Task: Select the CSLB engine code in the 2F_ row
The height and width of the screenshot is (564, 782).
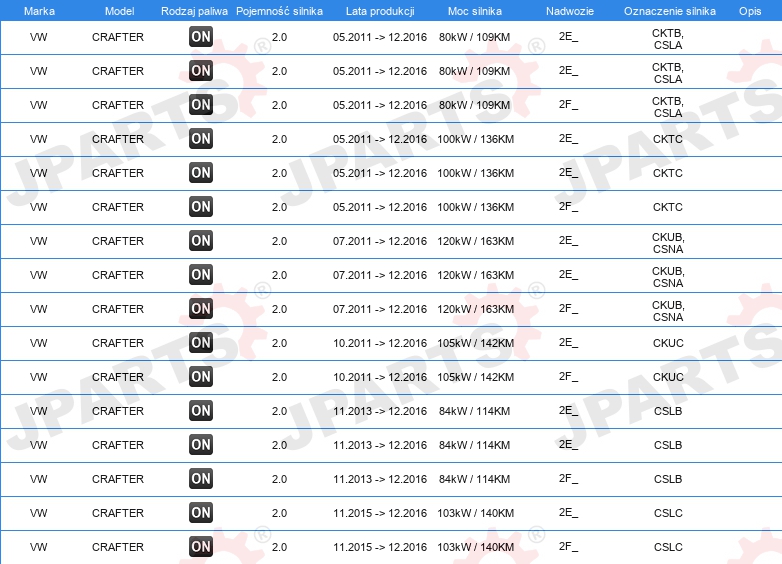Action: pos(668,479)
